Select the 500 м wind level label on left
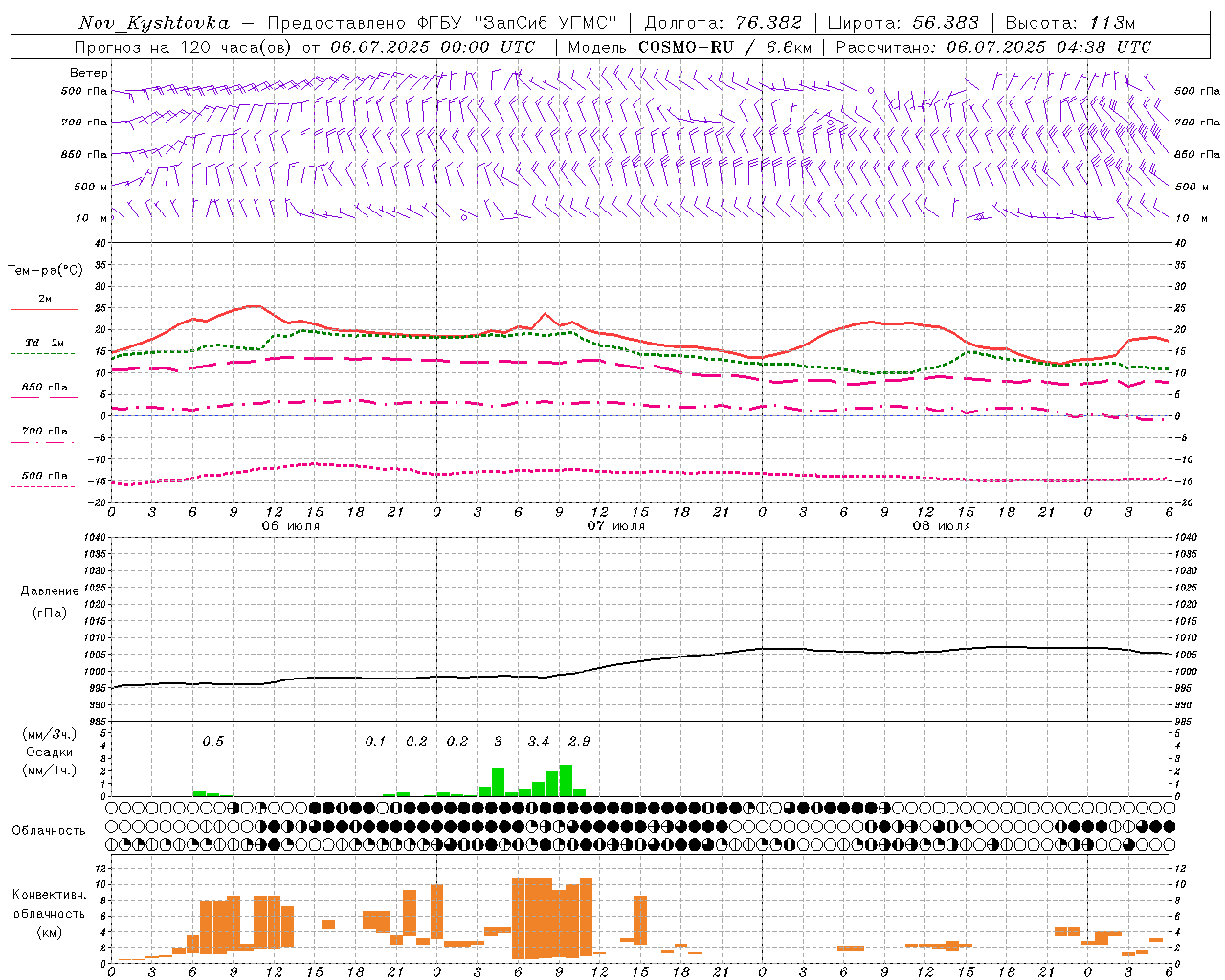The width and height of the screenshot is (1225, 980). [91, 187]
